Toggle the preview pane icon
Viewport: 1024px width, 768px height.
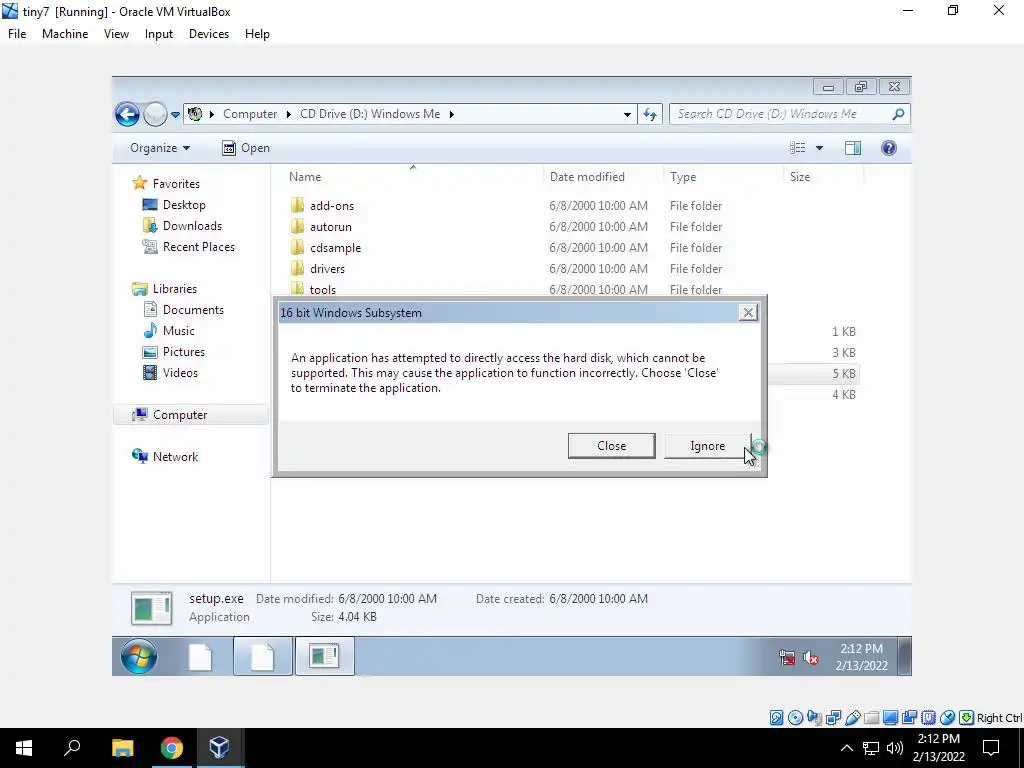pos(853,148)
